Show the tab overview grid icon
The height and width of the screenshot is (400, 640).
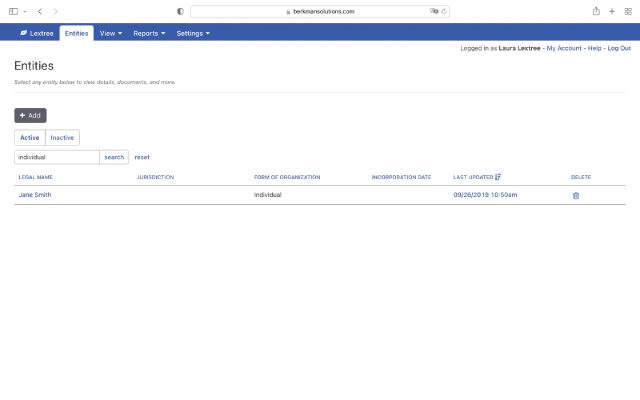[628, 11]
